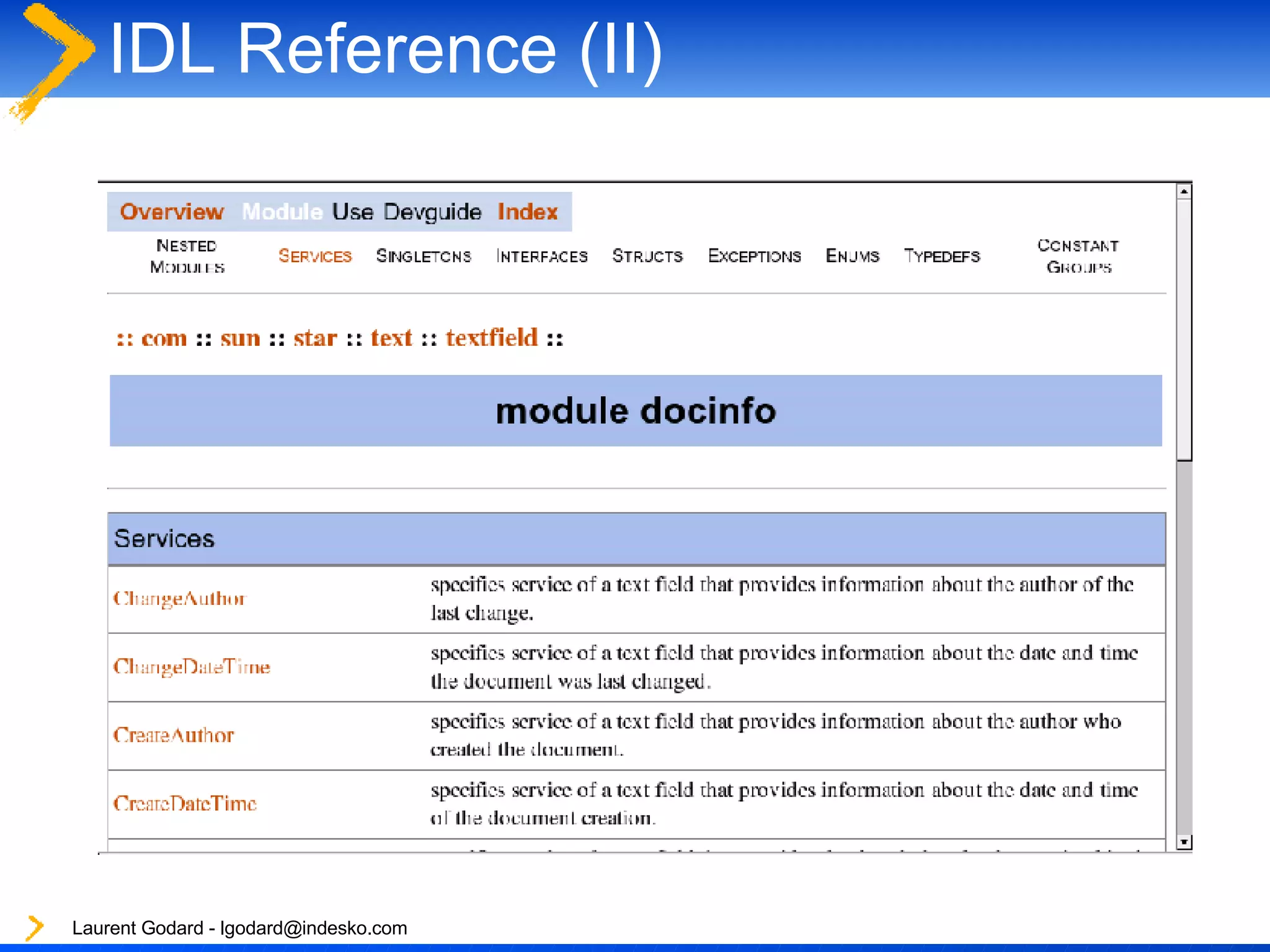Image resolution: width=1270 pixels, height=952 pixels.
Task: Open the text module breadcrumb
Action: pos(391,338)
